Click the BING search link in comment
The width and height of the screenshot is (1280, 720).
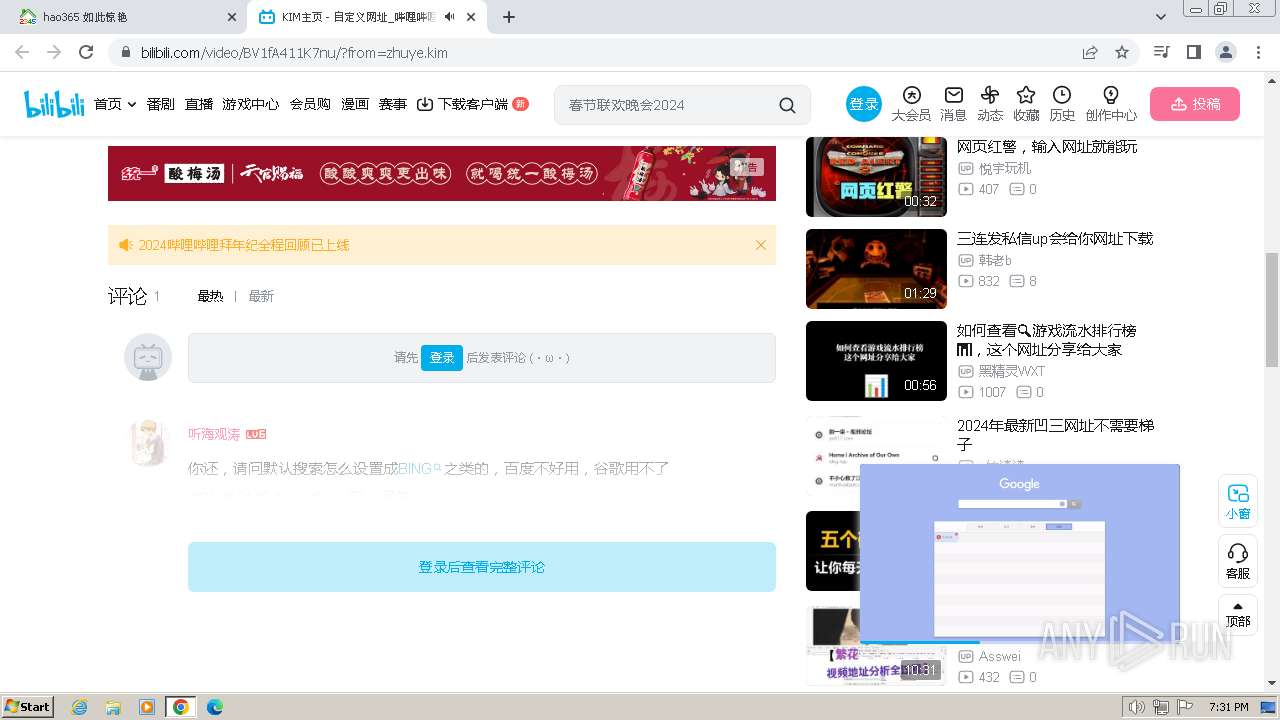419,468
